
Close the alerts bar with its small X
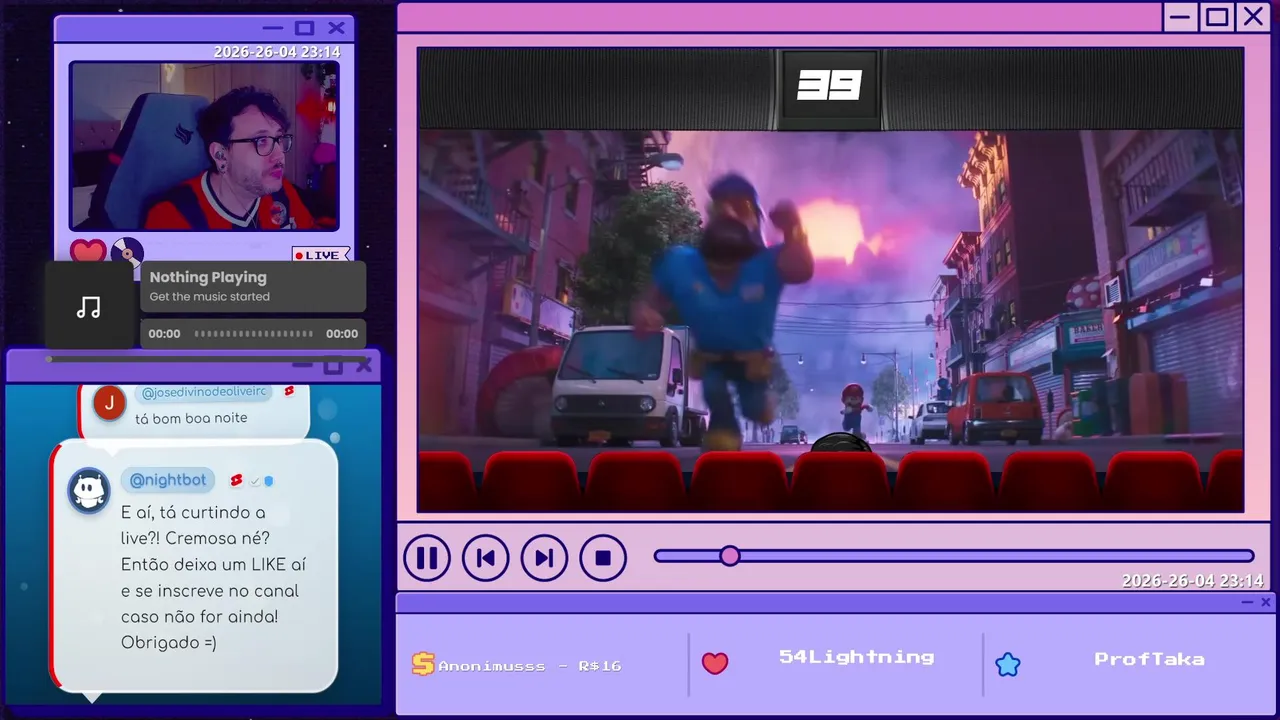(1266, 602)
